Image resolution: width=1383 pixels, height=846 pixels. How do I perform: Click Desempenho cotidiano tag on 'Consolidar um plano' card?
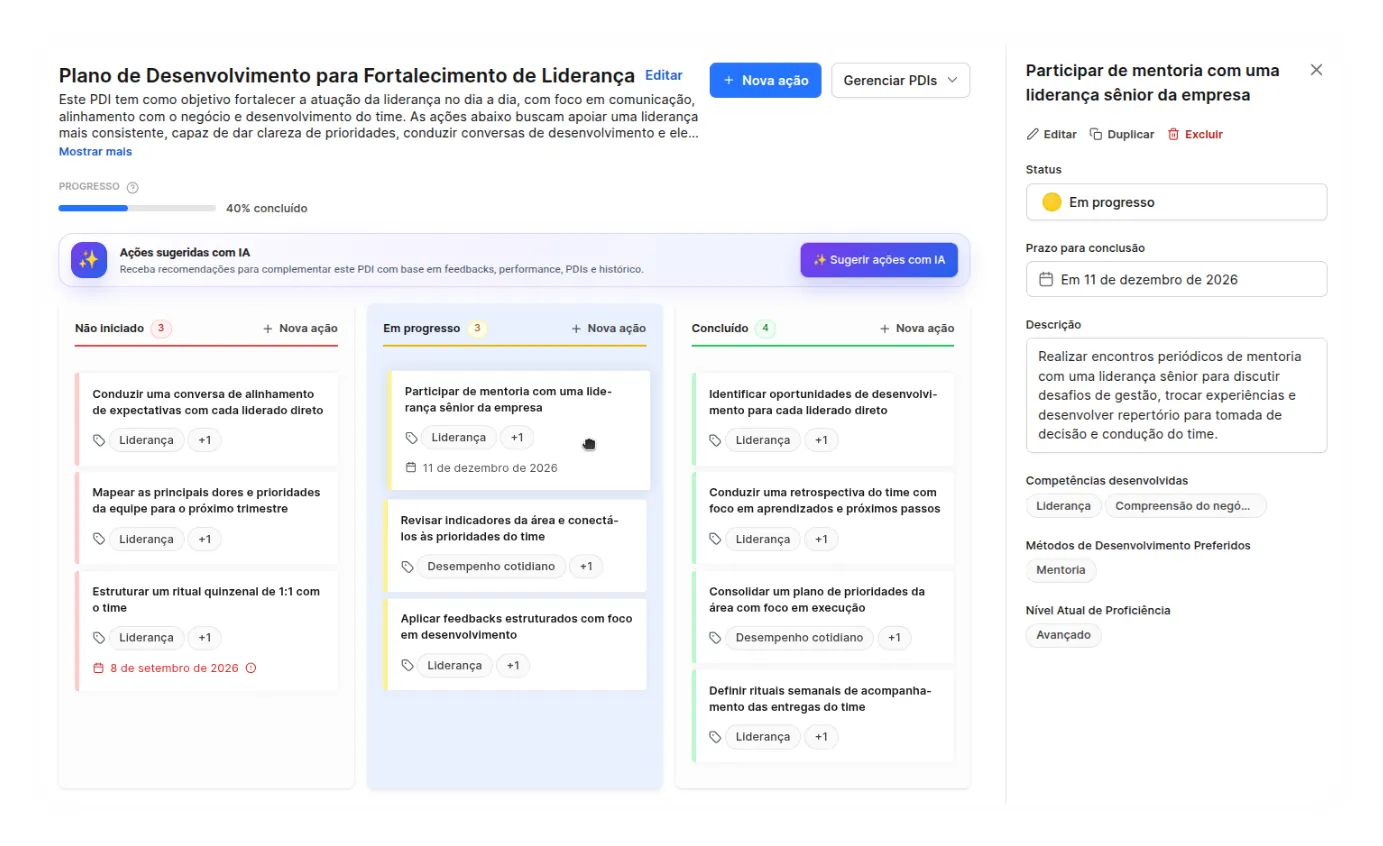click(x=799, y=638)
